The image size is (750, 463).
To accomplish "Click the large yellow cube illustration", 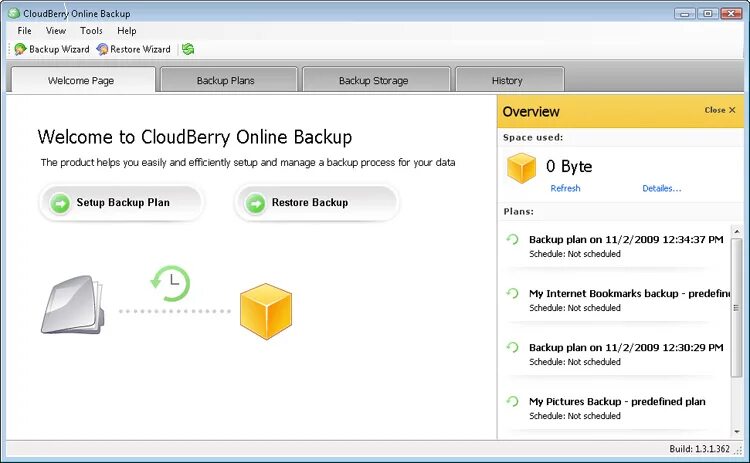I will [266, 311].
